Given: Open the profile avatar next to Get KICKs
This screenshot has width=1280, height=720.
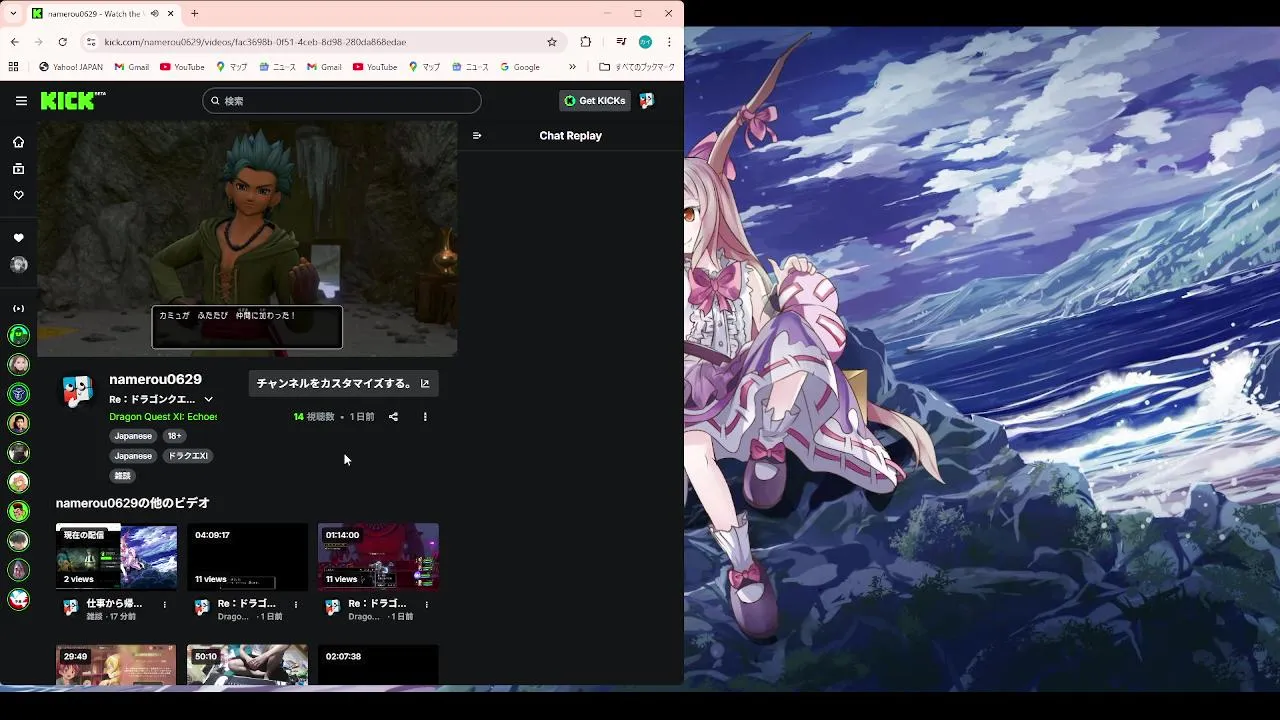Looking at the screenshot, I should (647, 101).
